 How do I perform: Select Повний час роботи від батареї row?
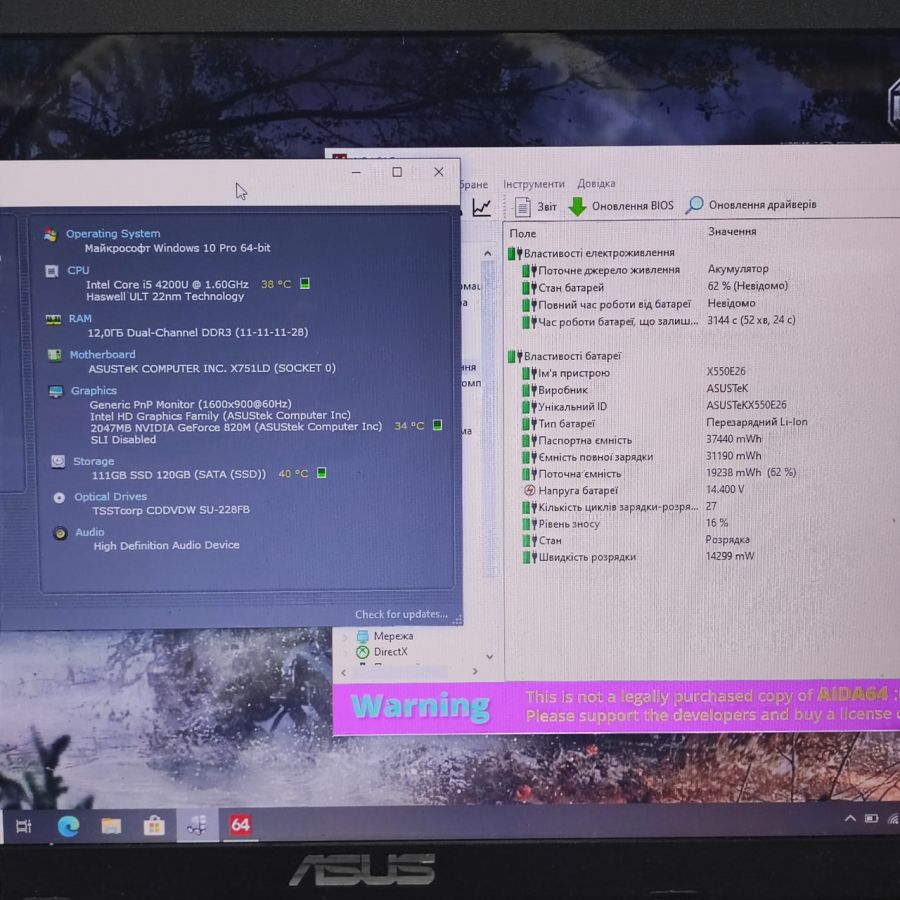(639, 304)
